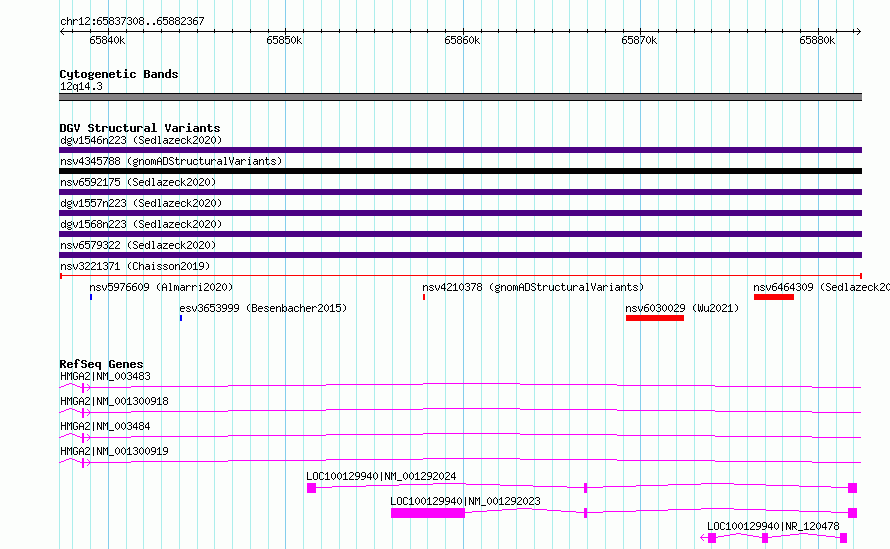Click the LOC100129940|NM_001292024 transcript label
Image resolution: width=890 pixels, height=549 pixels.
pyautogui.click(x=381, y=476)
